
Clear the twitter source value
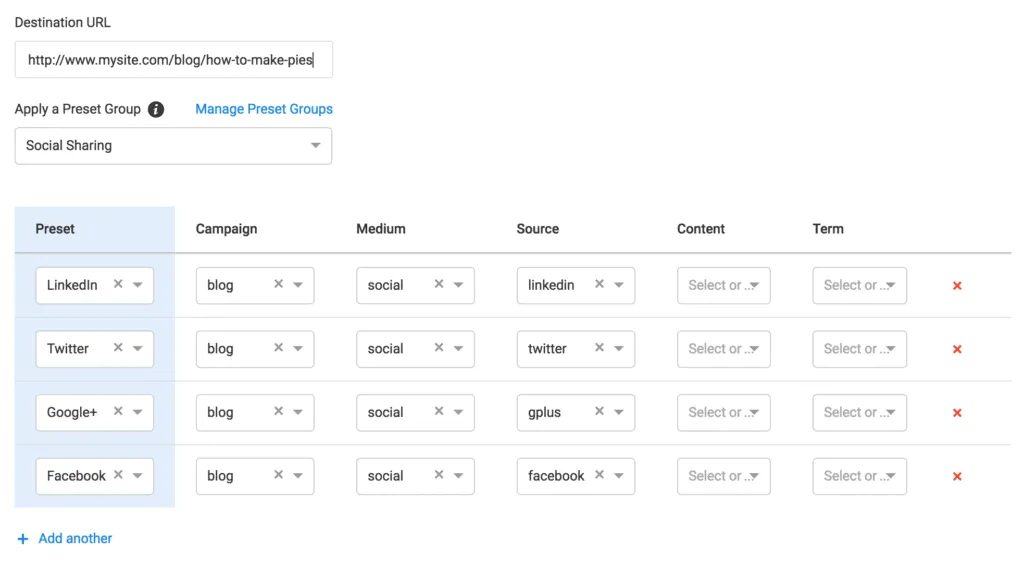599,348
